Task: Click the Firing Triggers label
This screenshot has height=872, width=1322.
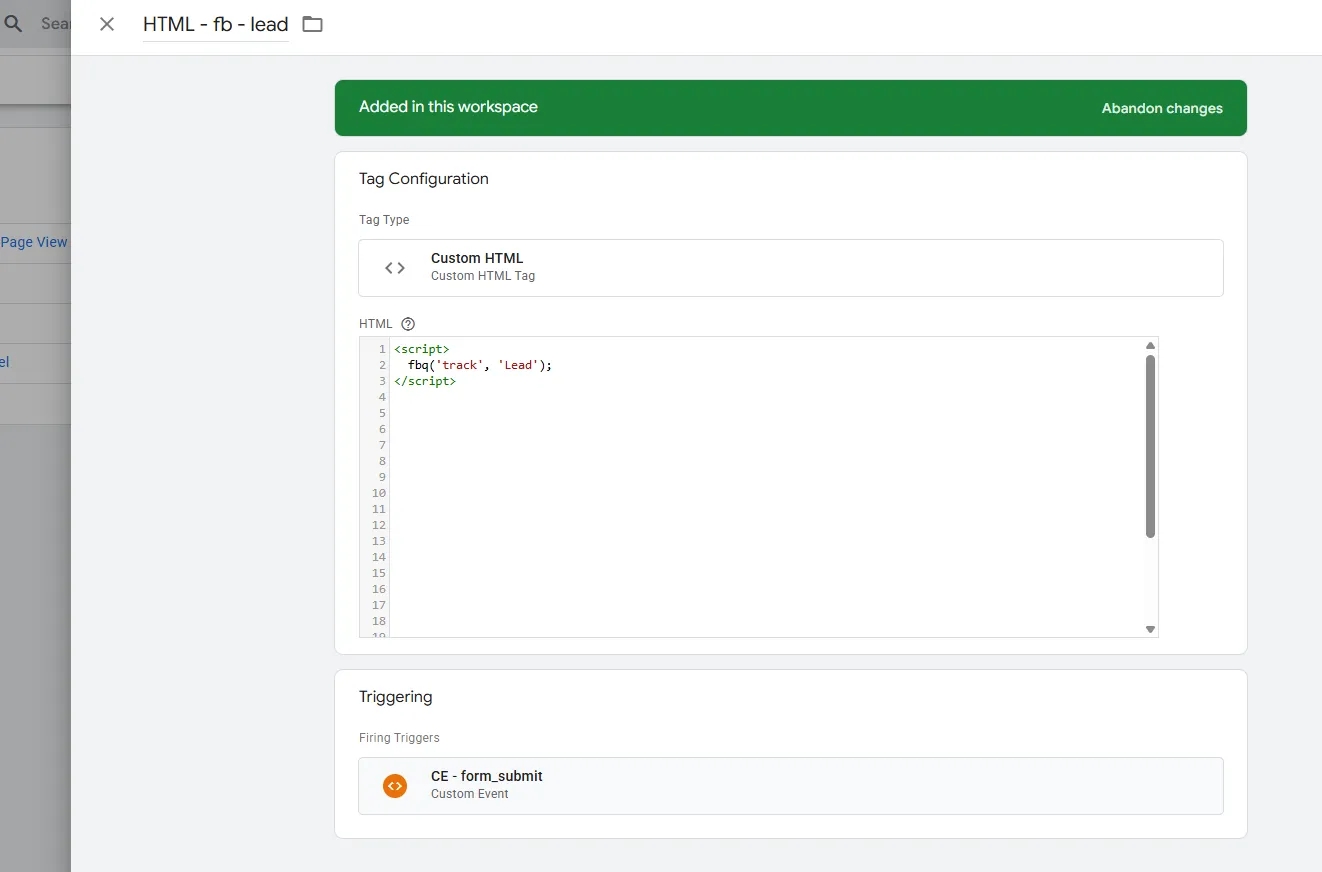Action: click(x=399, y=738)
